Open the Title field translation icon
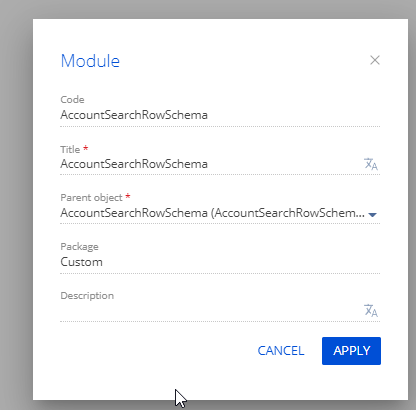Screen dimensions: 416x410 (x=371, y=164)
